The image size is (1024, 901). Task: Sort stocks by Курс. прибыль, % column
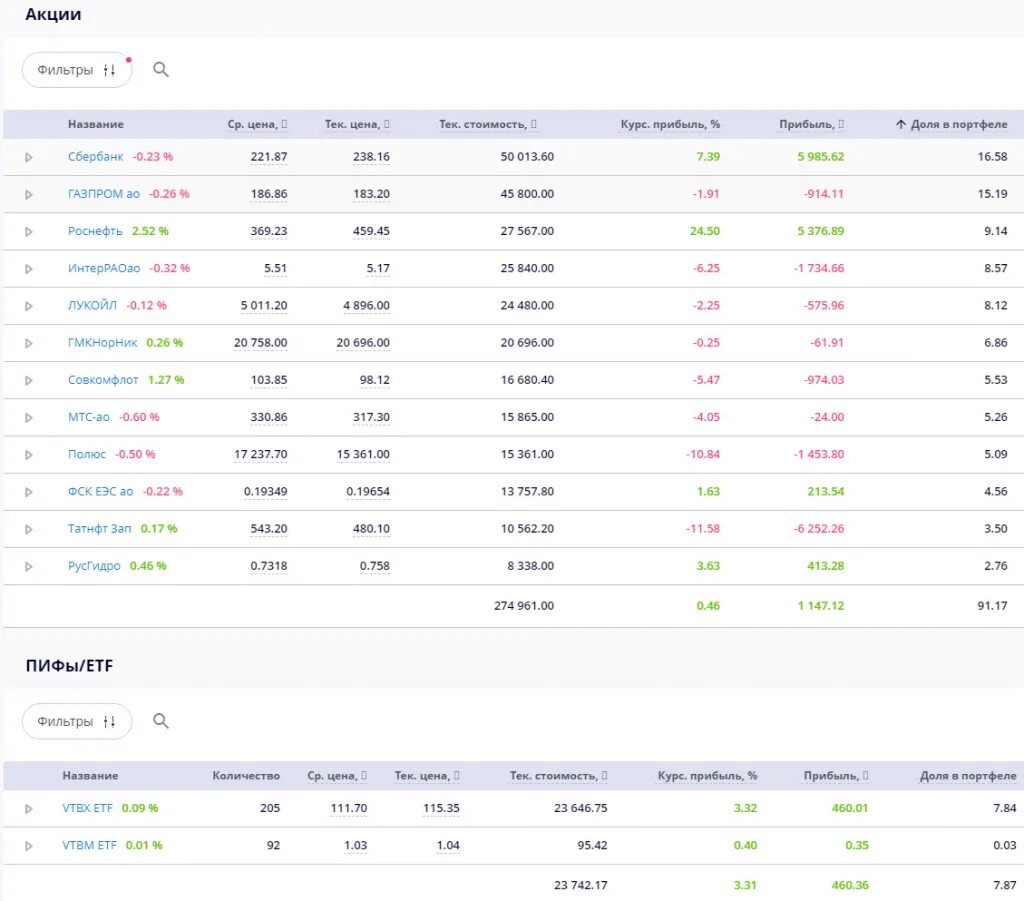670,124
